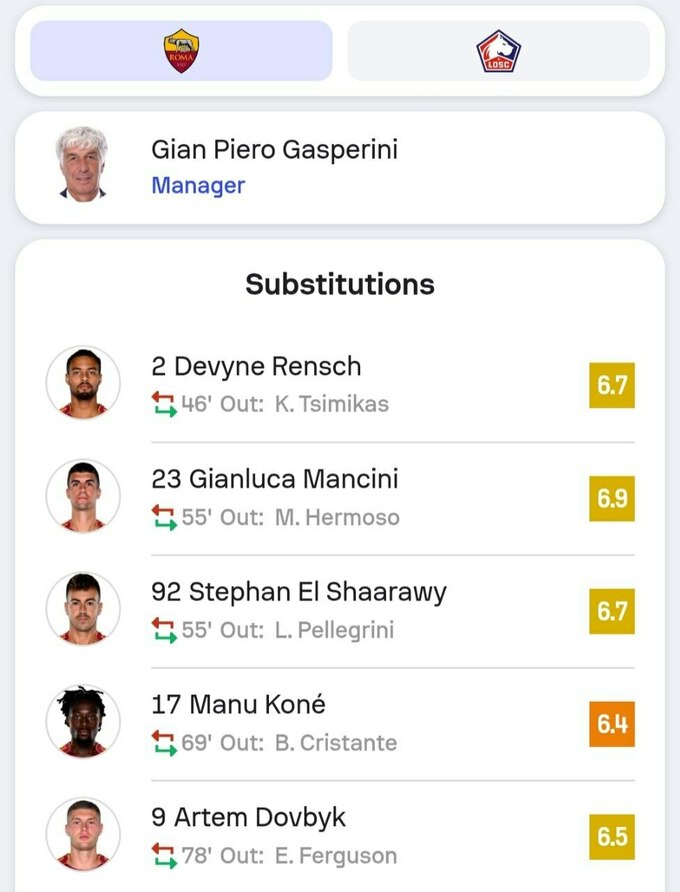Click the 6.7 rating badge for El Shaarawy

pyautogui.click(x=612, y=611)
